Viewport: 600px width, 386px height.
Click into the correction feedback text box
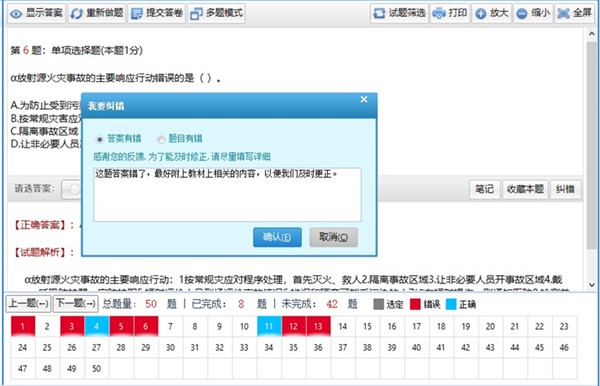click(x=227, y=194)
